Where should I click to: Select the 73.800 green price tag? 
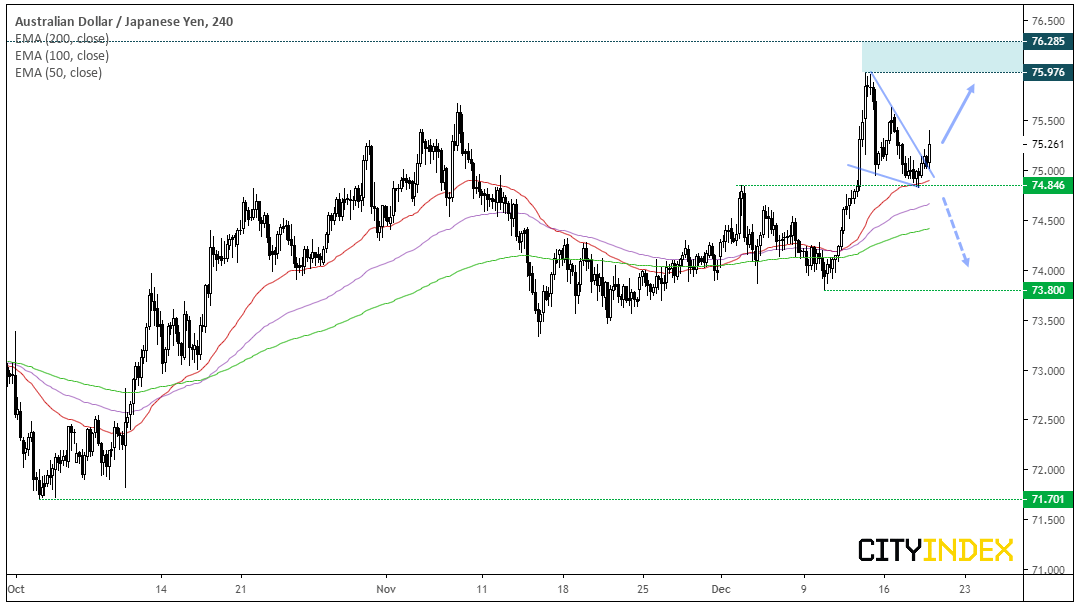click(1048, 291)
